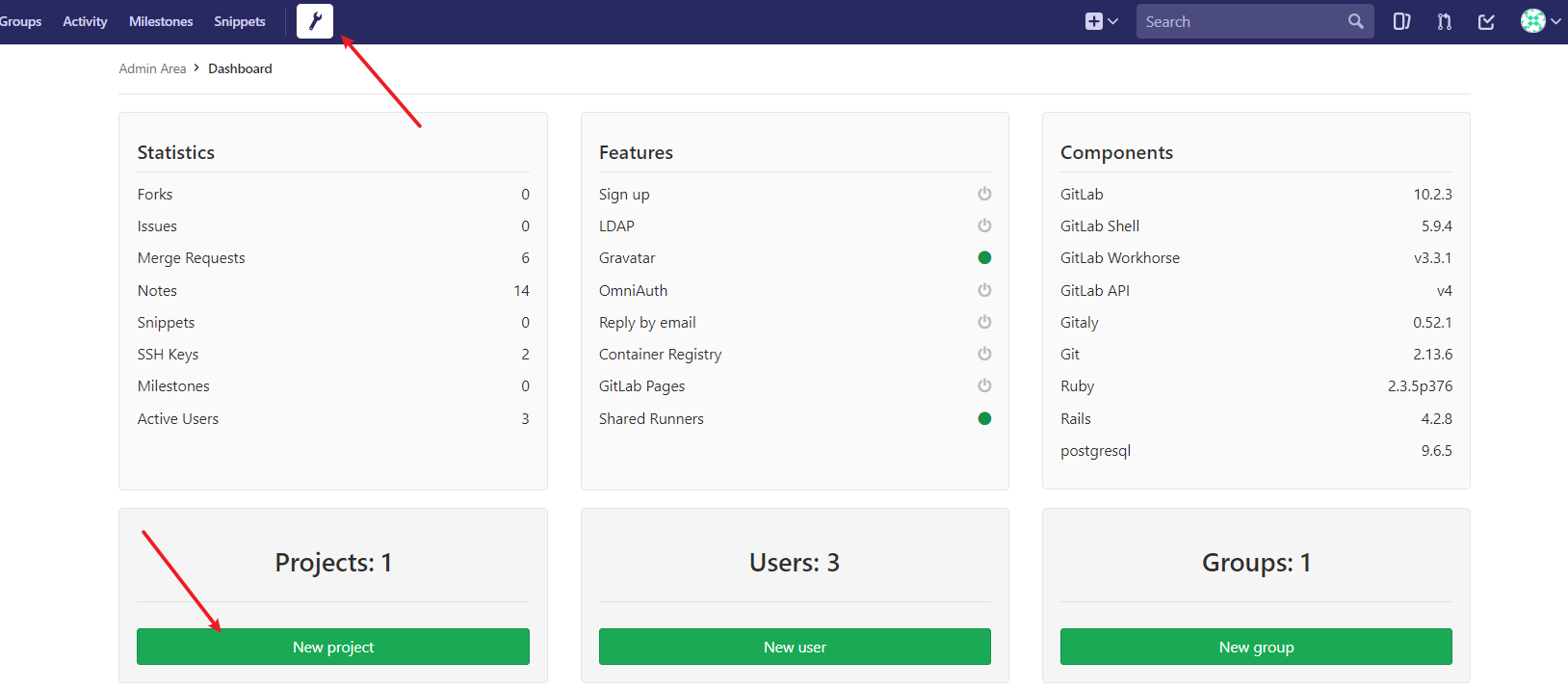Expand the new-item dropdown arrow
Screen dimensions: 1568x689
pos(1113,21)
